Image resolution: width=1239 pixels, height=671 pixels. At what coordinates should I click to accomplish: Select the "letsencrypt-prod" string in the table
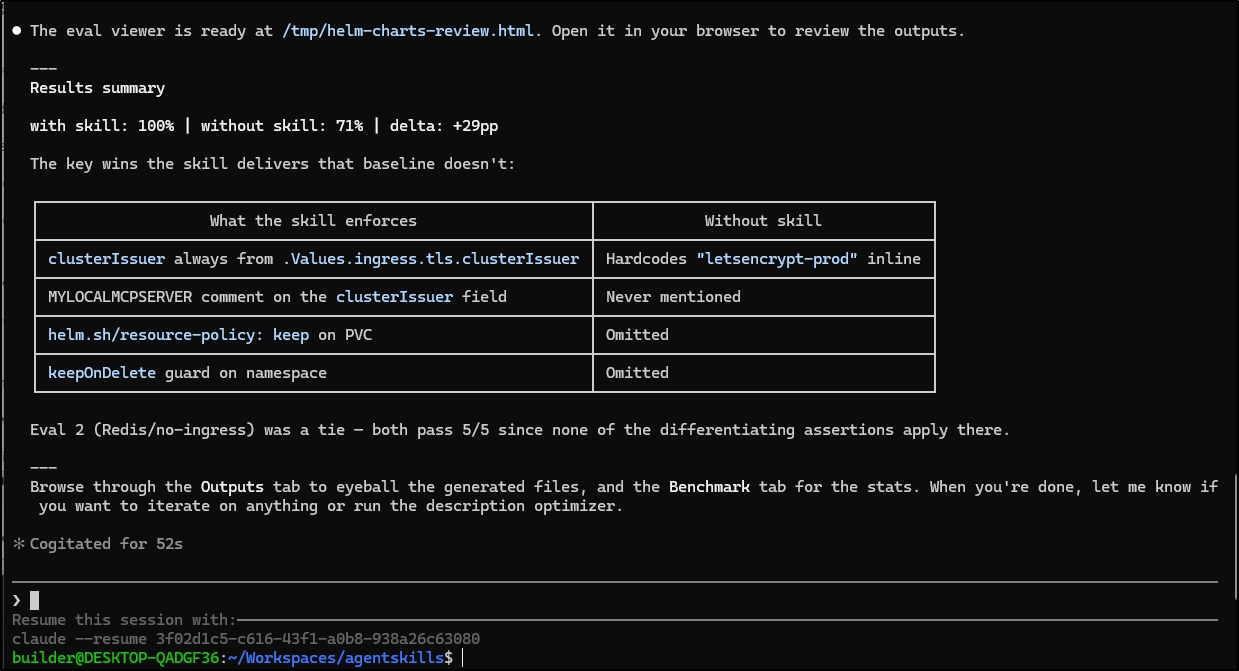tap(777, 259)
